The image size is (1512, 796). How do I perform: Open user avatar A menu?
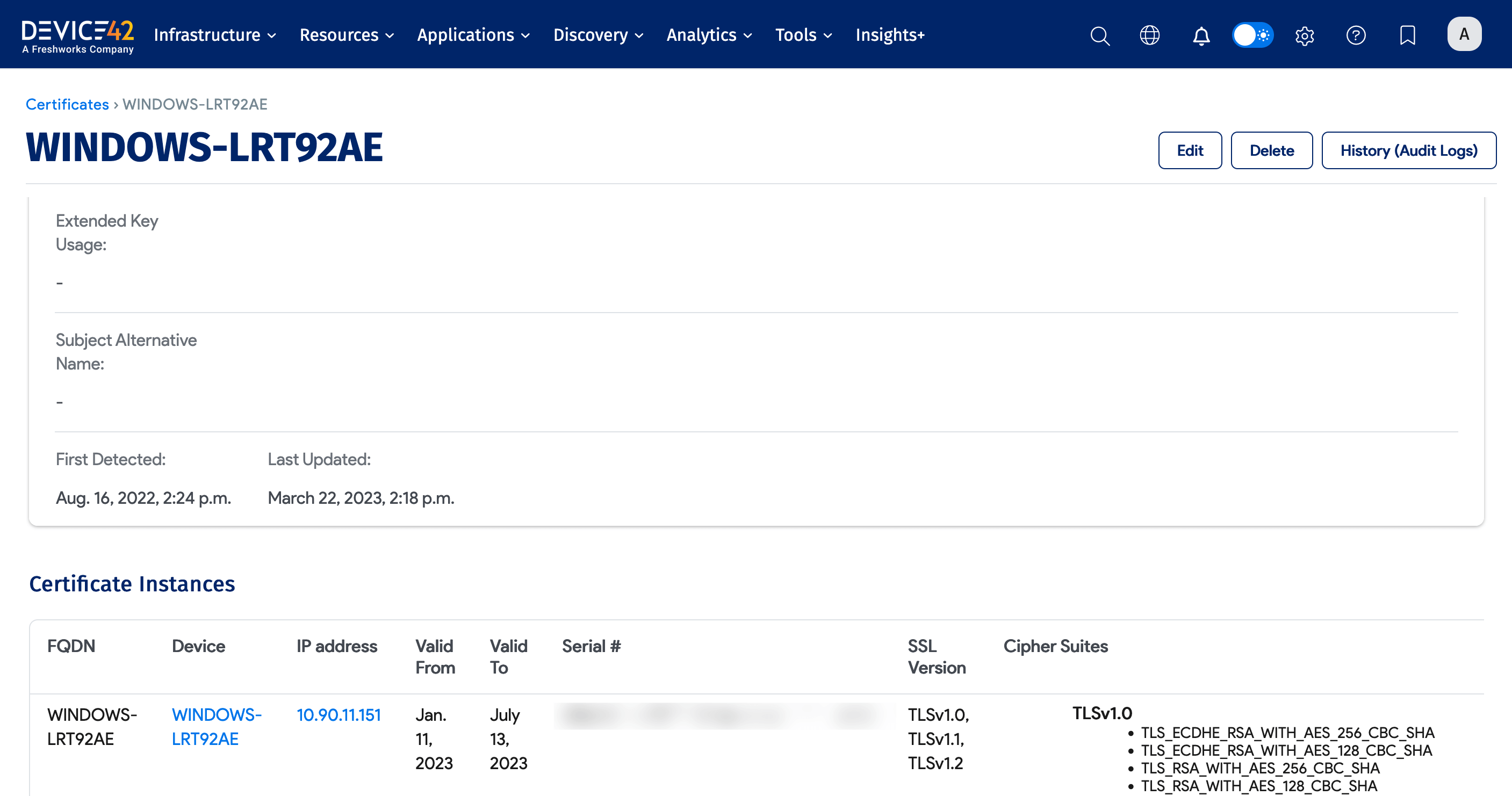(1464, 34)
